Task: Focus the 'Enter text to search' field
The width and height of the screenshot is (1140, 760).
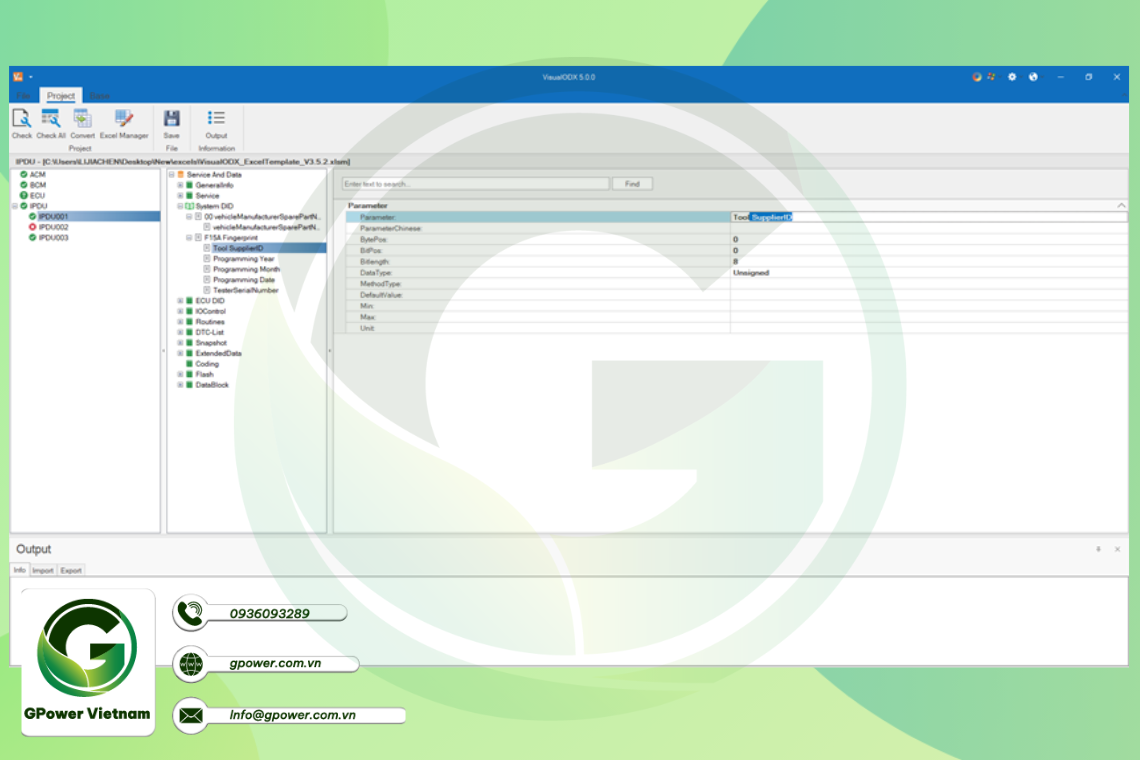Action: [475, 184]
